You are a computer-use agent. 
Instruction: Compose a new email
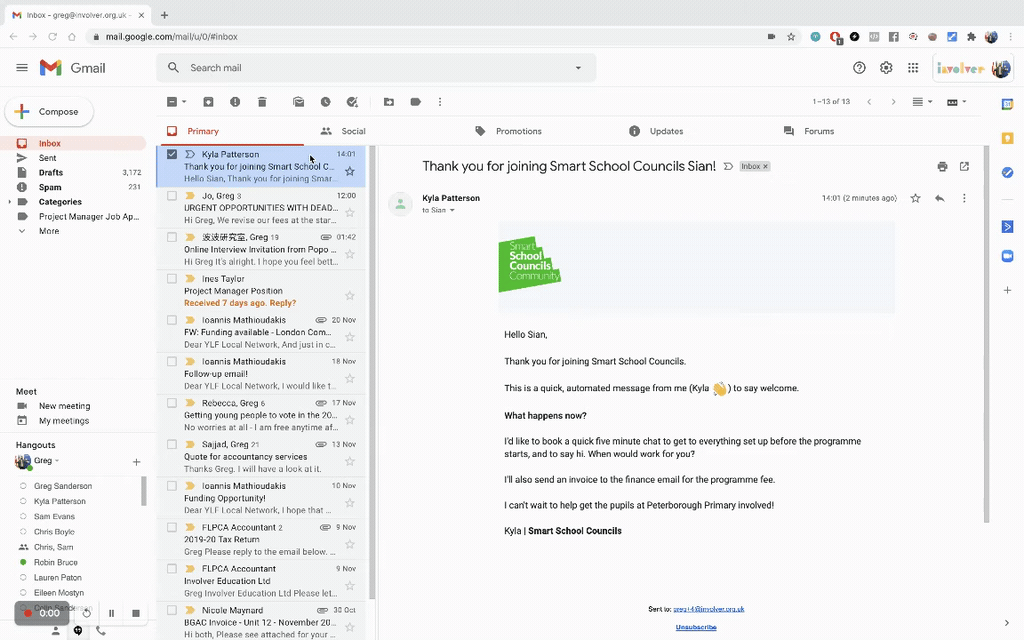pyautogui.click(x=50, y=112)
